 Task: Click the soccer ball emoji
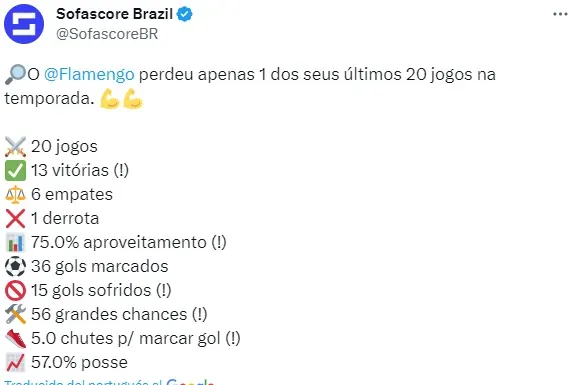point(15,266)
